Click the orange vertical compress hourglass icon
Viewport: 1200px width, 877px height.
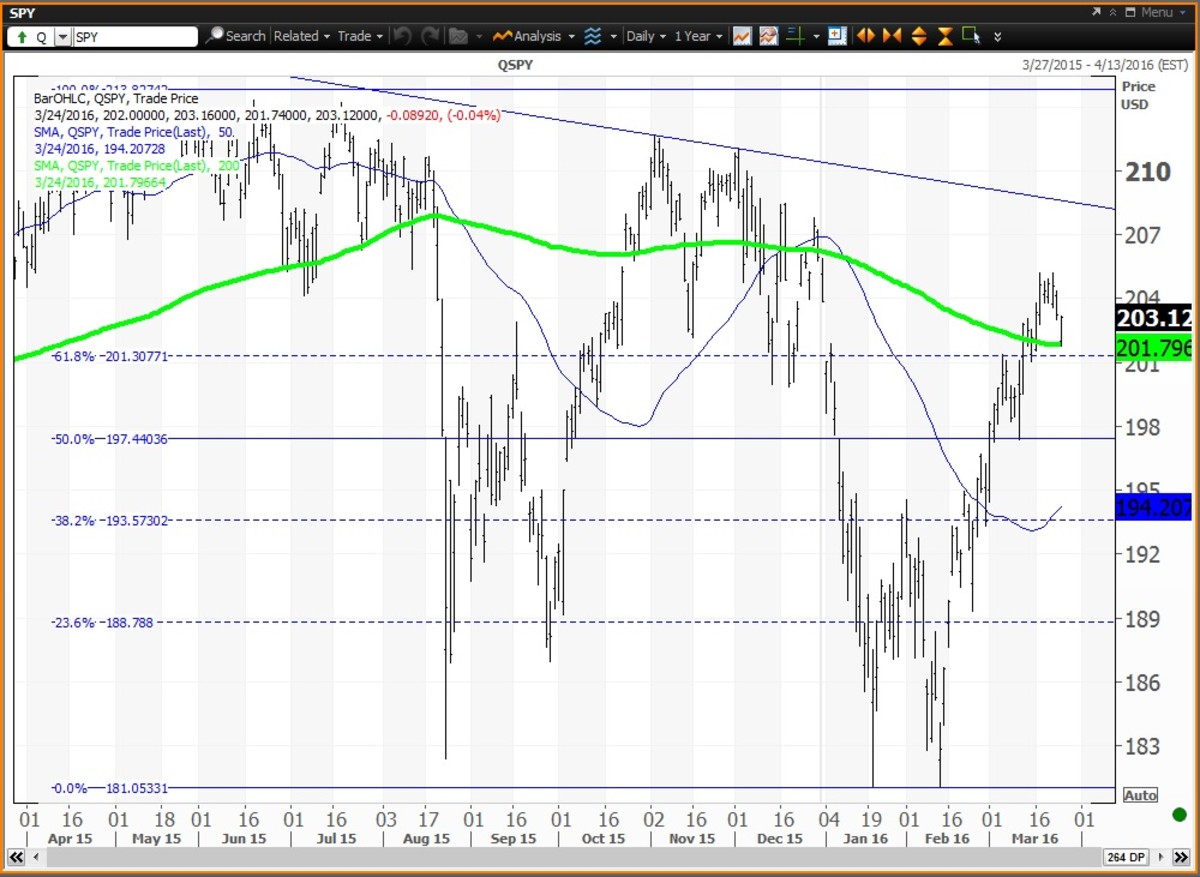click(x=946, y=37)
